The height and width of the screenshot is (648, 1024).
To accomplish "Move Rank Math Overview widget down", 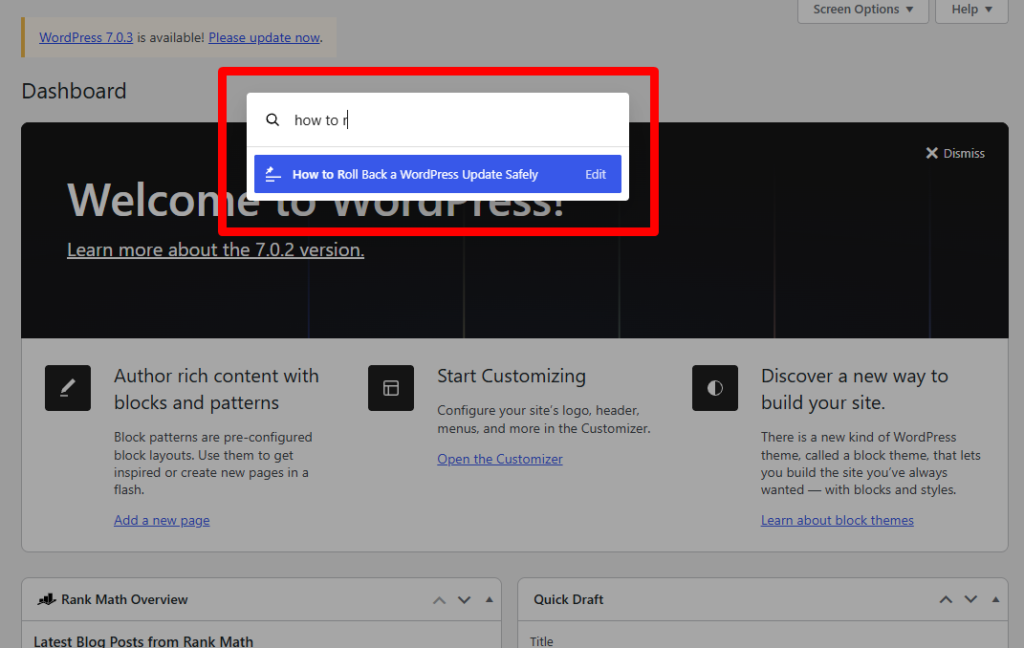I will pyautogui.click(x=464, y=600).
